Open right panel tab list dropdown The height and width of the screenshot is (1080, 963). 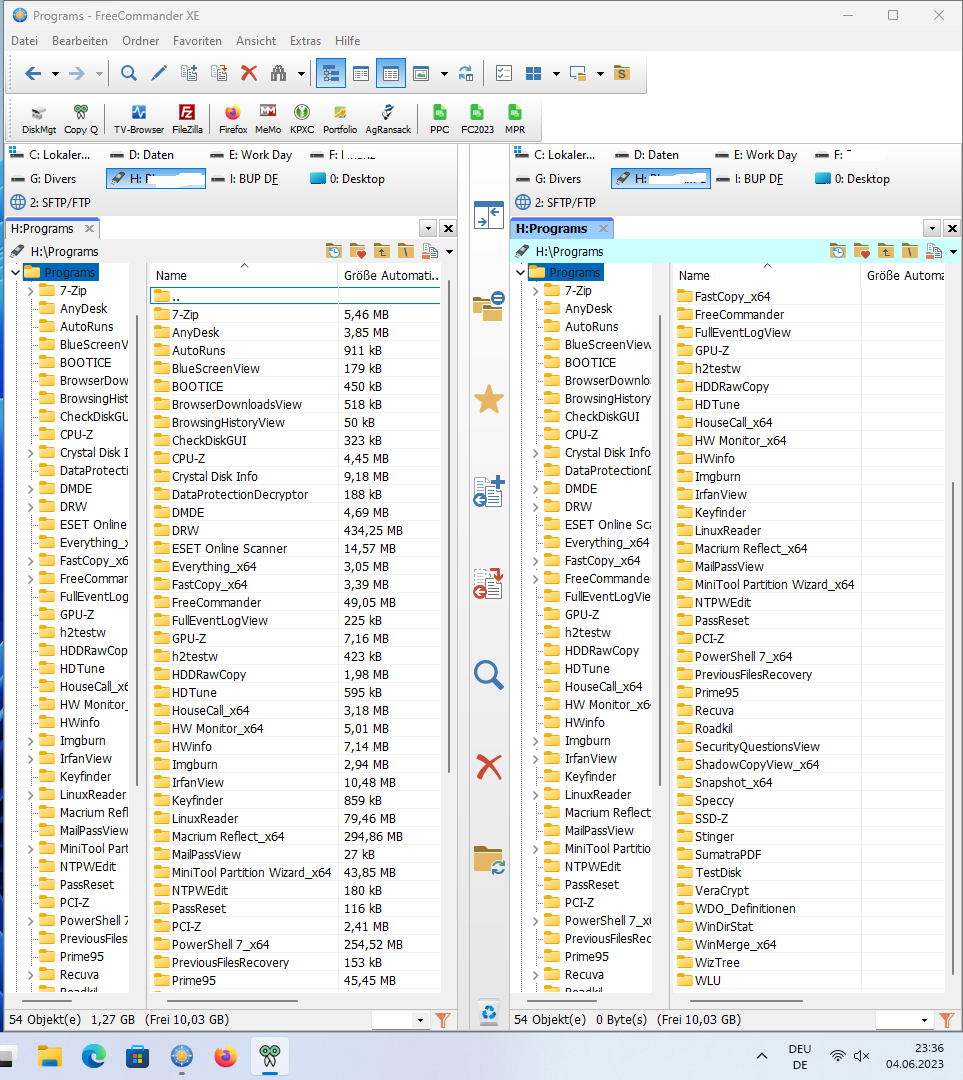(932, 229)
